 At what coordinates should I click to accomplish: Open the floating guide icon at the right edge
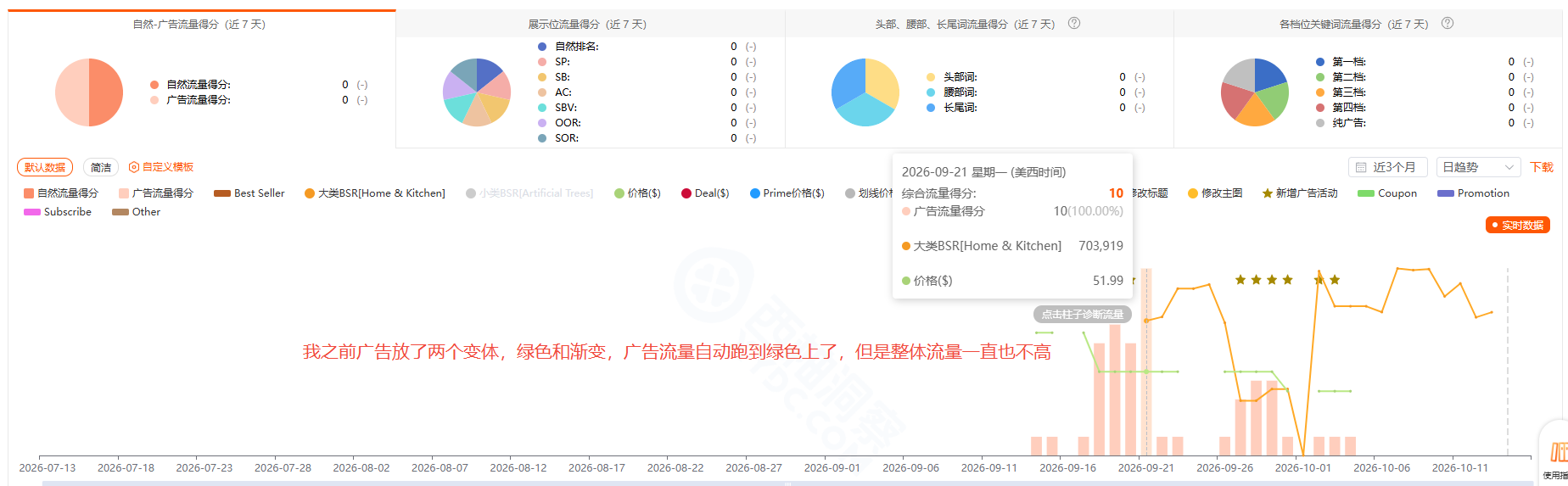[x=1558, y=452]
